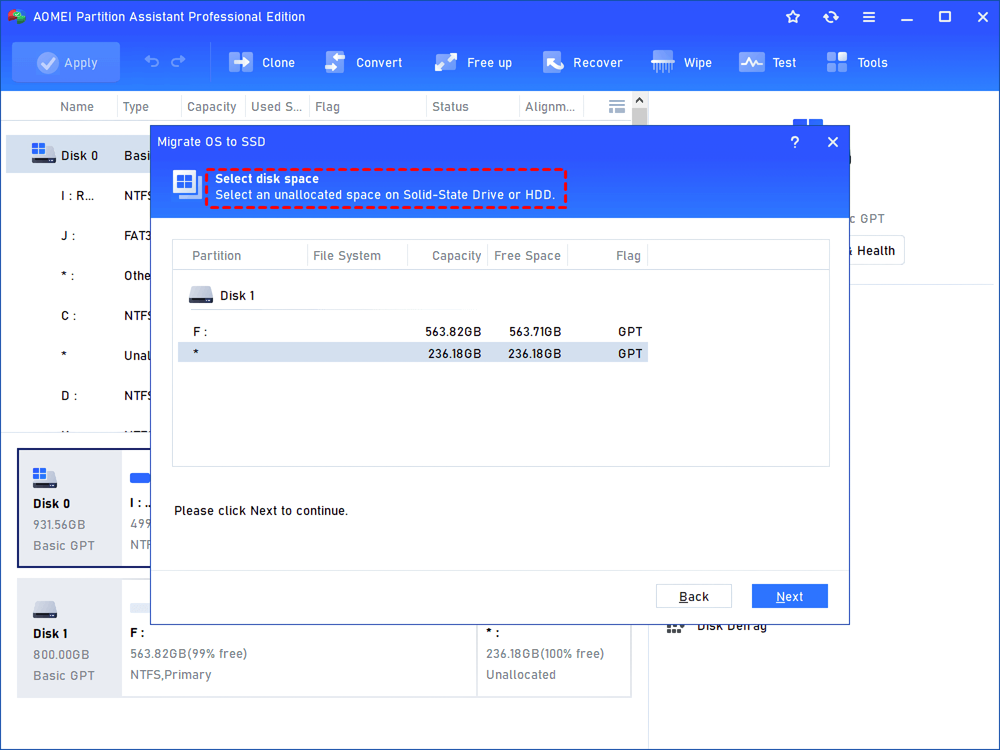
Task: Open the Test tool
Action: 751,62
